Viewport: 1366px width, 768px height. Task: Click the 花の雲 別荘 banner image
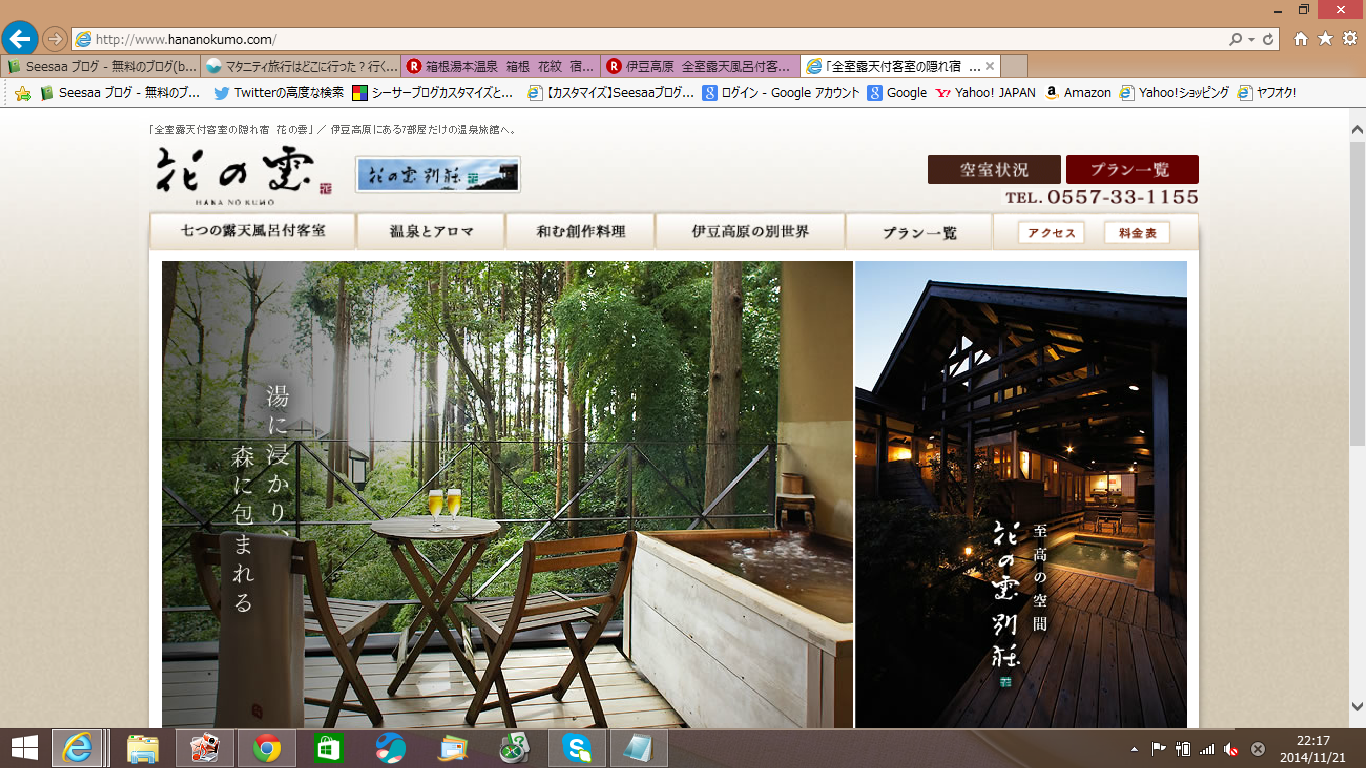[x=438, y=174]
